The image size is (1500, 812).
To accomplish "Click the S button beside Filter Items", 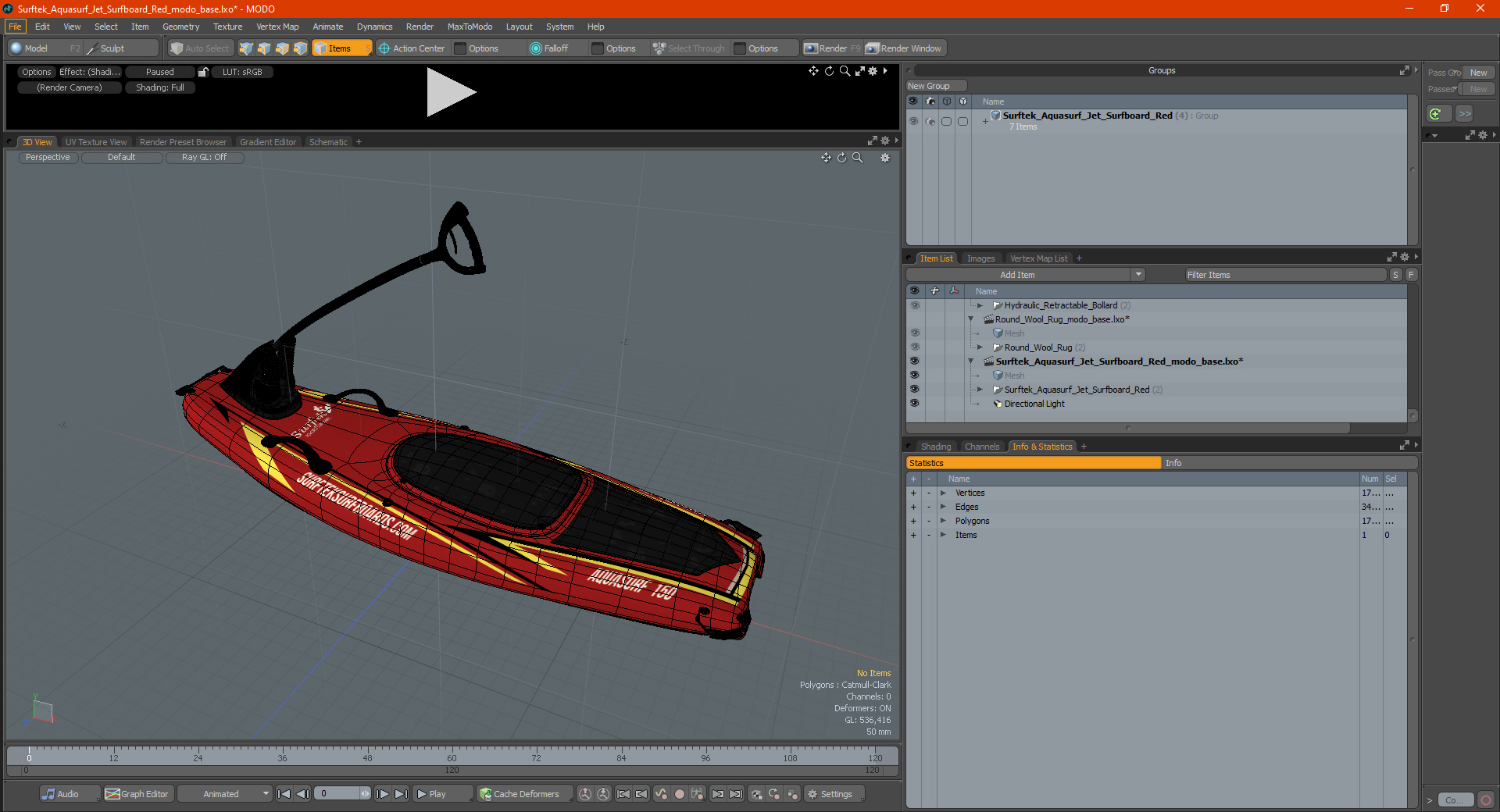I will pos(1395,275).
